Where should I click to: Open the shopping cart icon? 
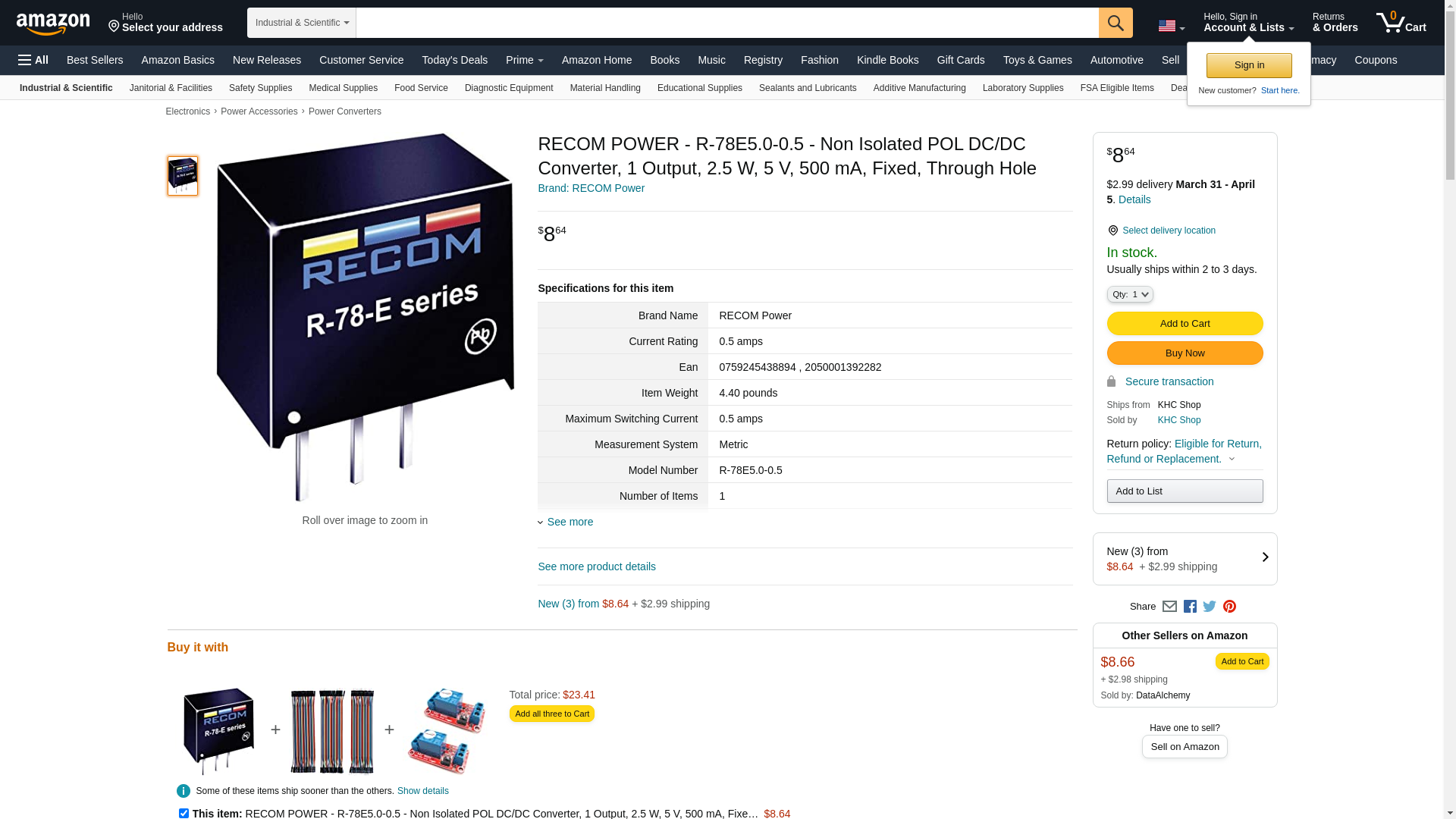(x=1401, y=23)
